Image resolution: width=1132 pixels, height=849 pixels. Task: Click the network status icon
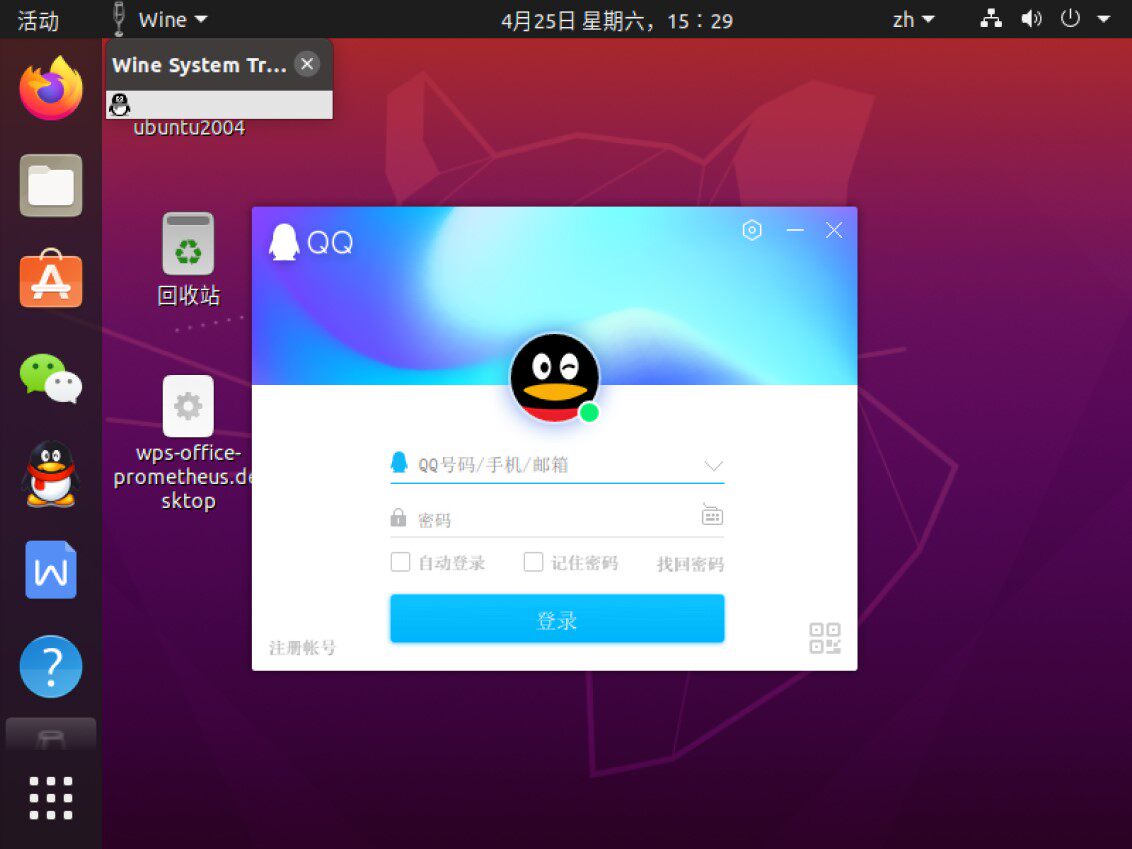click(x=990, y=19)
